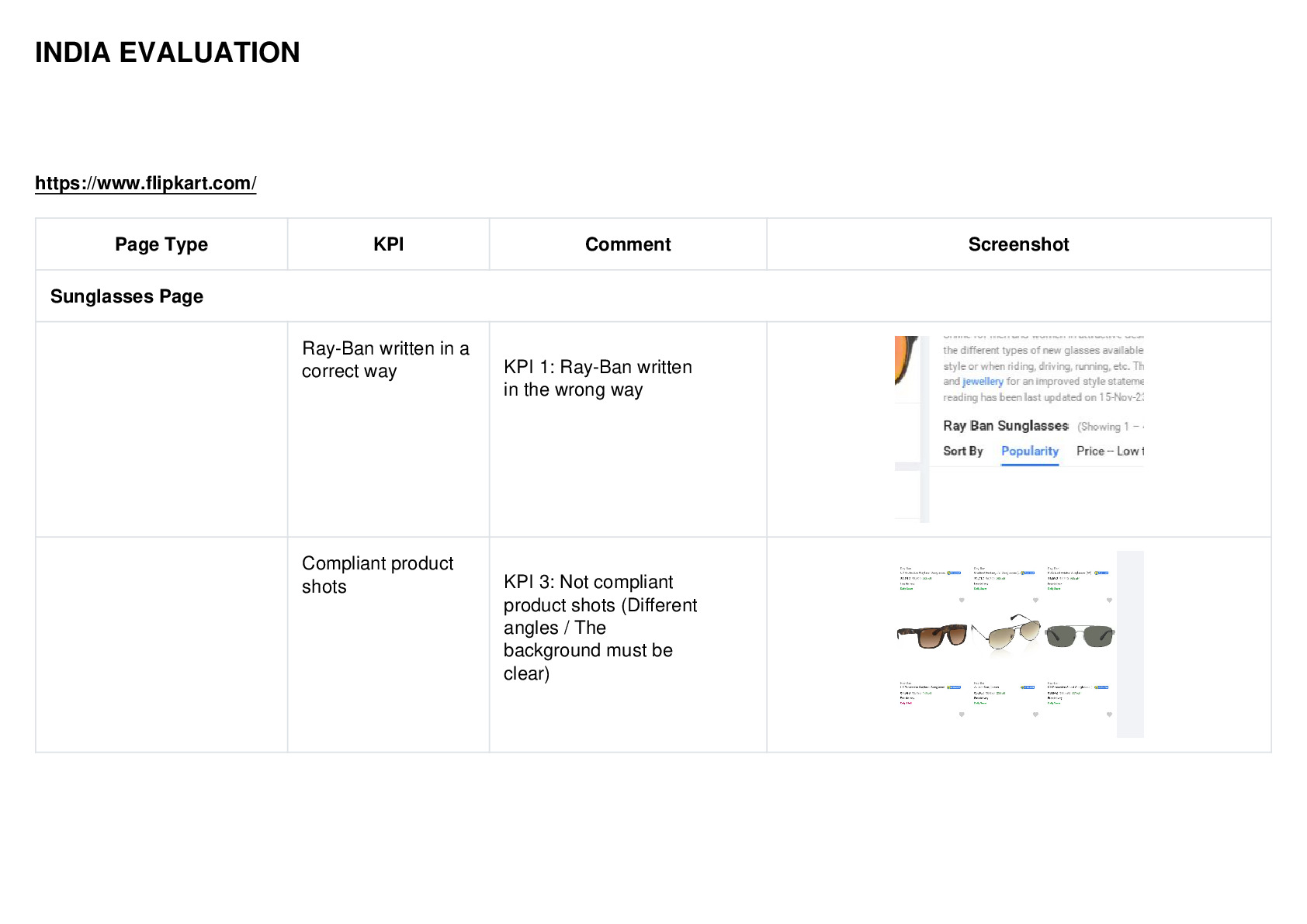Screen dimensions: 1307x924
Task: Click the jewellery link in the screenshot
Action: click(983, 382)
